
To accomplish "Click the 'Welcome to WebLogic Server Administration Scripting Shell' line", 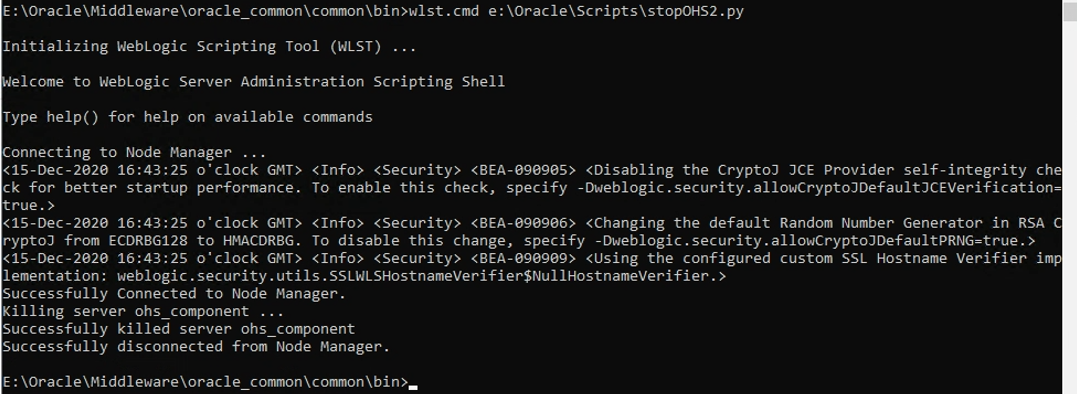I will (253, 82).
